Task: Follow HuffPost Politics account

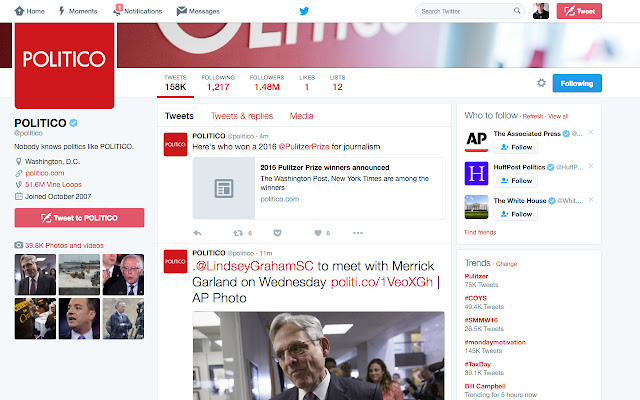Action: (x=516, y=180)
